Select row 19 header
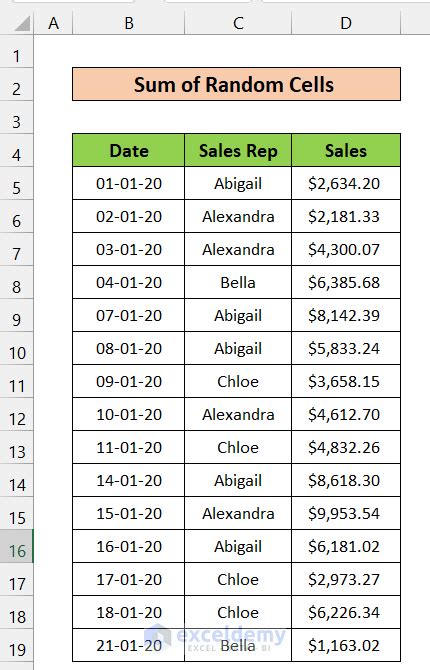430x670 pixels. pyautogui.click(x=17, y=645)
